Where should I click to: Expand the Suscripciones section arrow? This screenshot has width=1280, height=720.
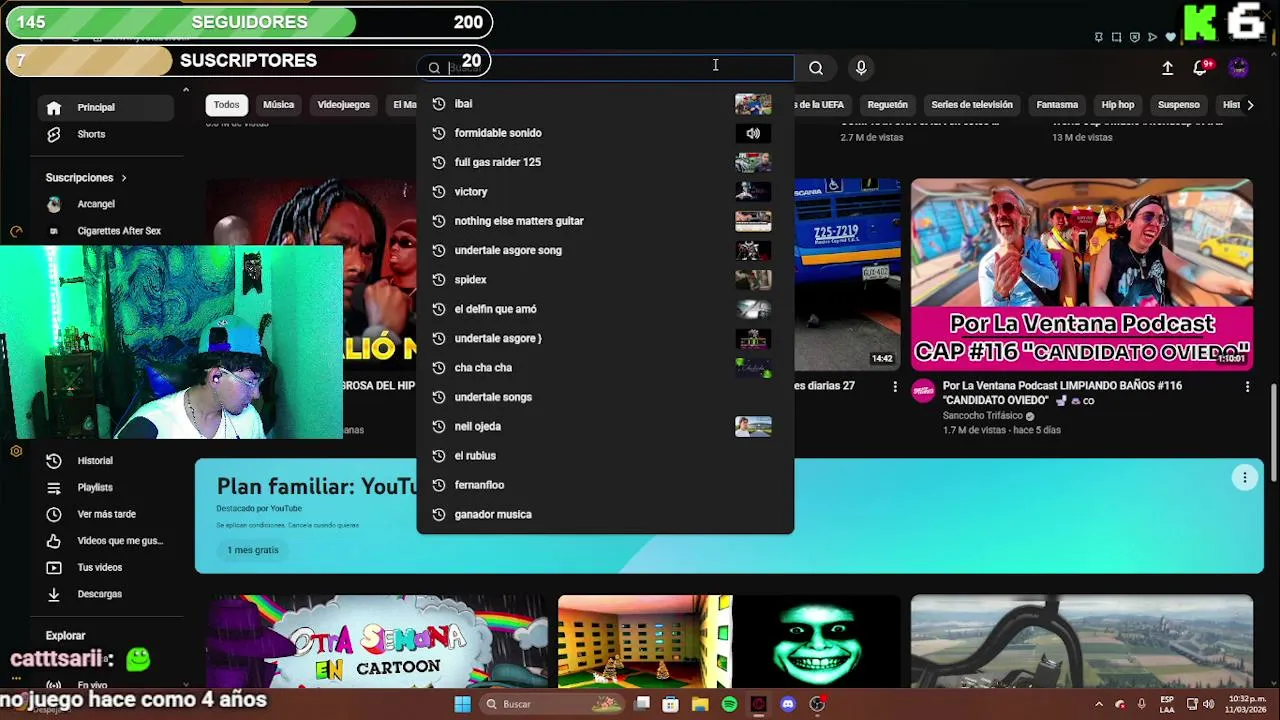tap(124, 178)
